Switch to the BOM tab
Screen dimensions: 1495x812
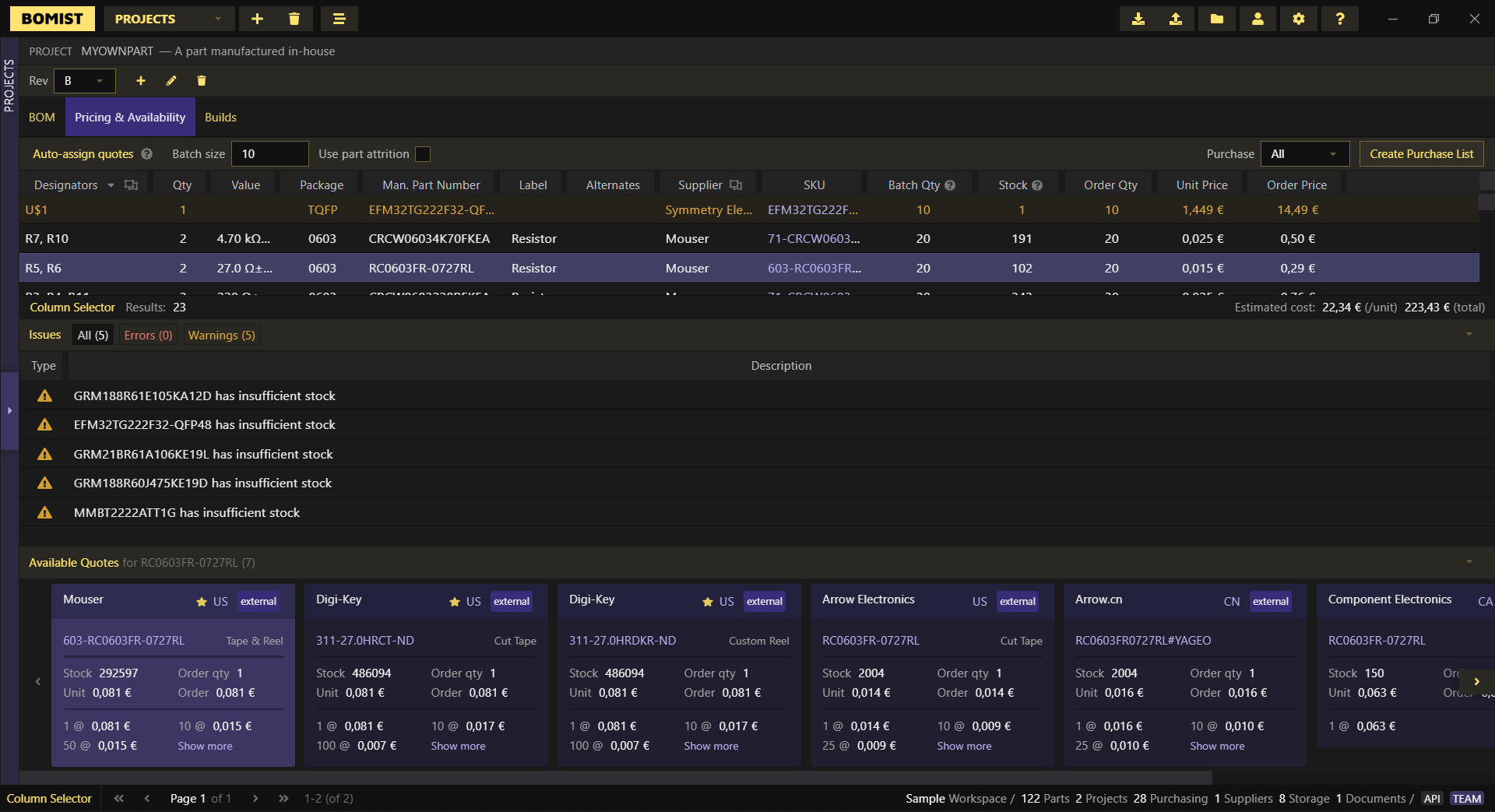42,118
